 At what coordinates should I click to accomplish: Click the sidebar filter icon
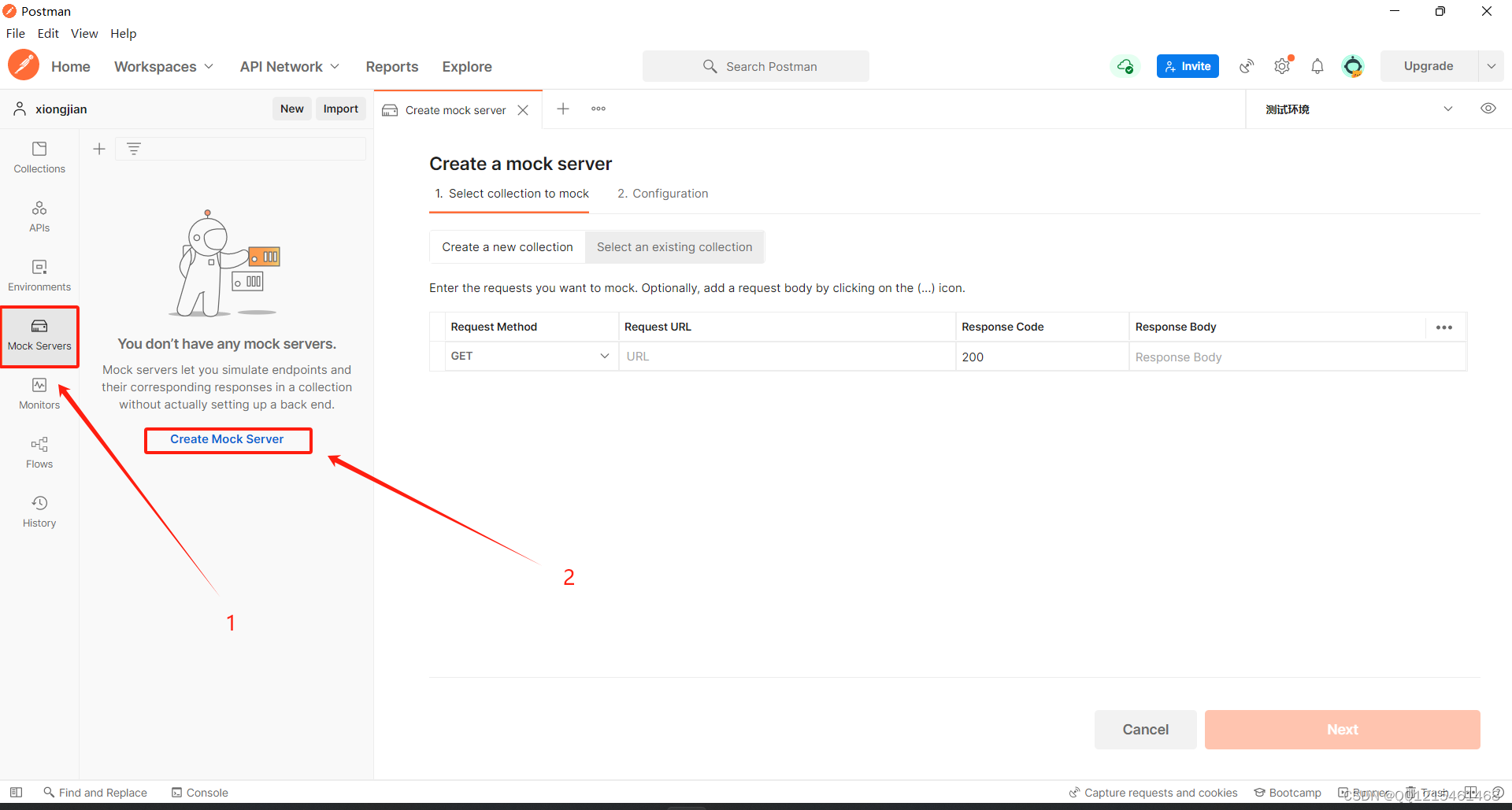pyautogui.click(x=134, y=149)
